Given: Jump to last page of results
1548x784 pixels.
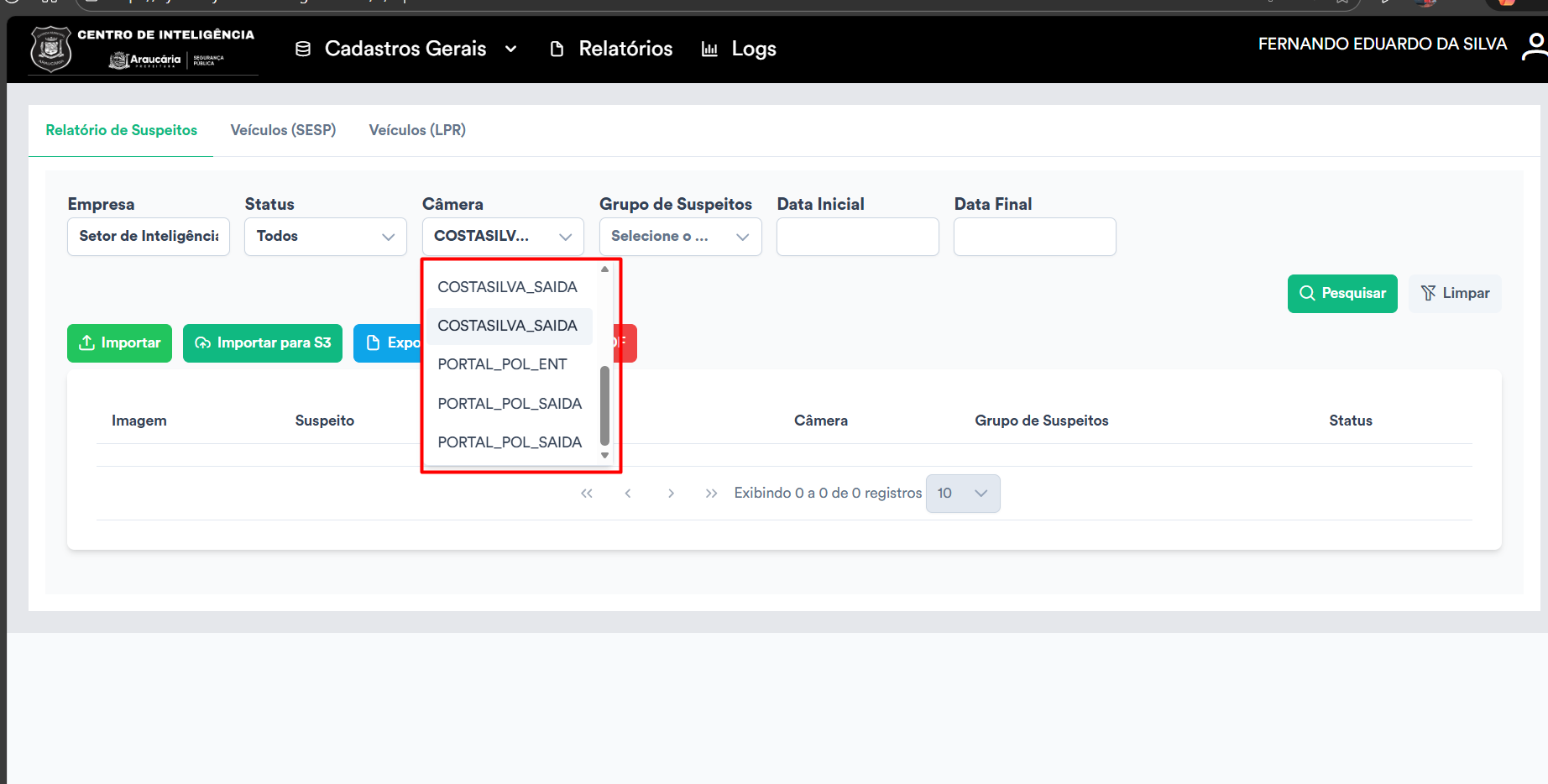Looking at the screenshot, I should [712, 494].
